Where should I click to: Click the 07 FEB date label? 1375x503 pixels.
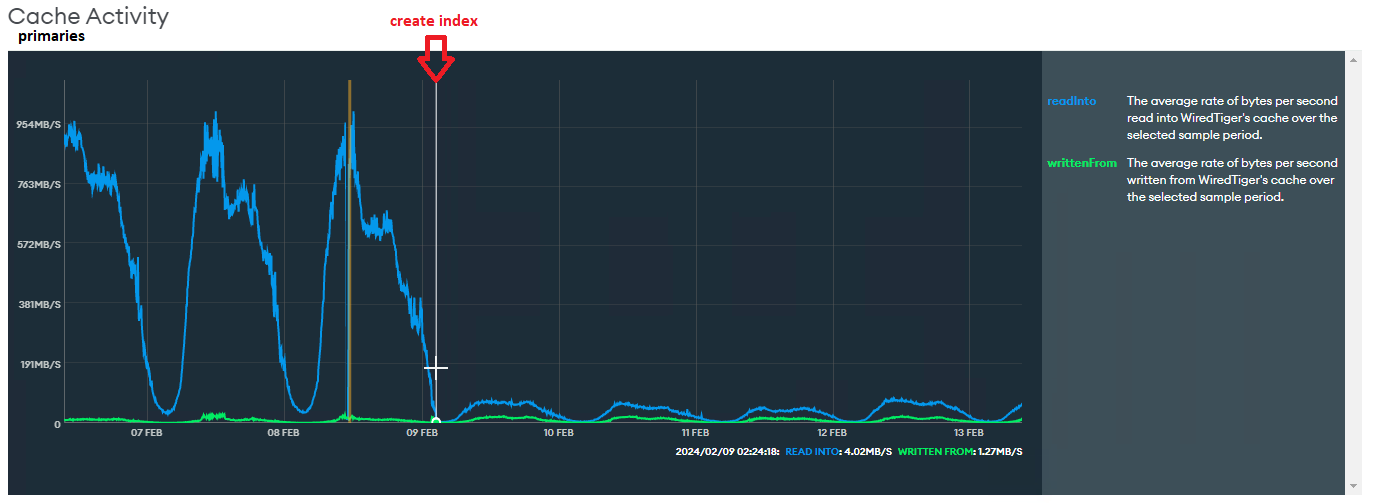tap(147, 433)
